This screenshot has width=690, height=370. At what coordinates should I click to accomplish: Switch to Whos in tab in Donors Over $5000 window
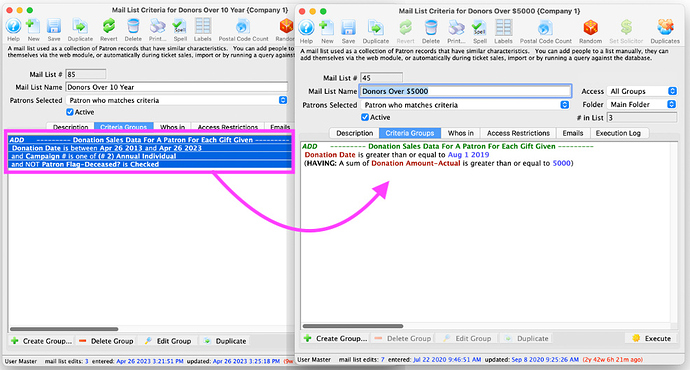pos(460,133)
